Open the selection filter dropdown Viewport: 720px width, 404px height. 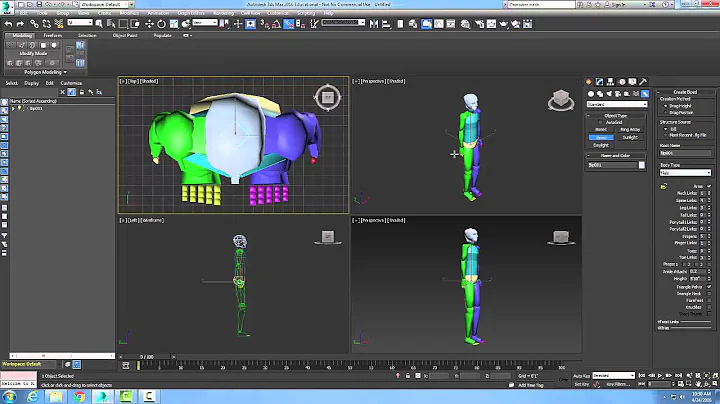pyautogui.click(x=80, y=22)
